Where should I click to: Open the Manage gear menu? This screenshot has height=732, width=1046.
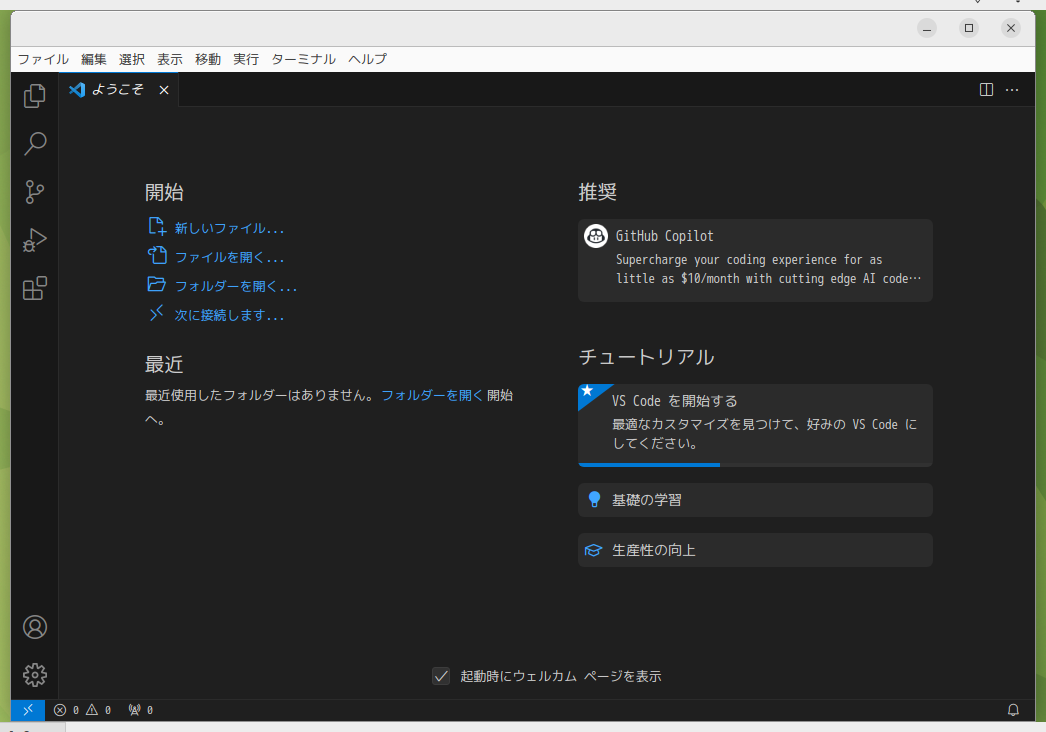coord(35,675)
